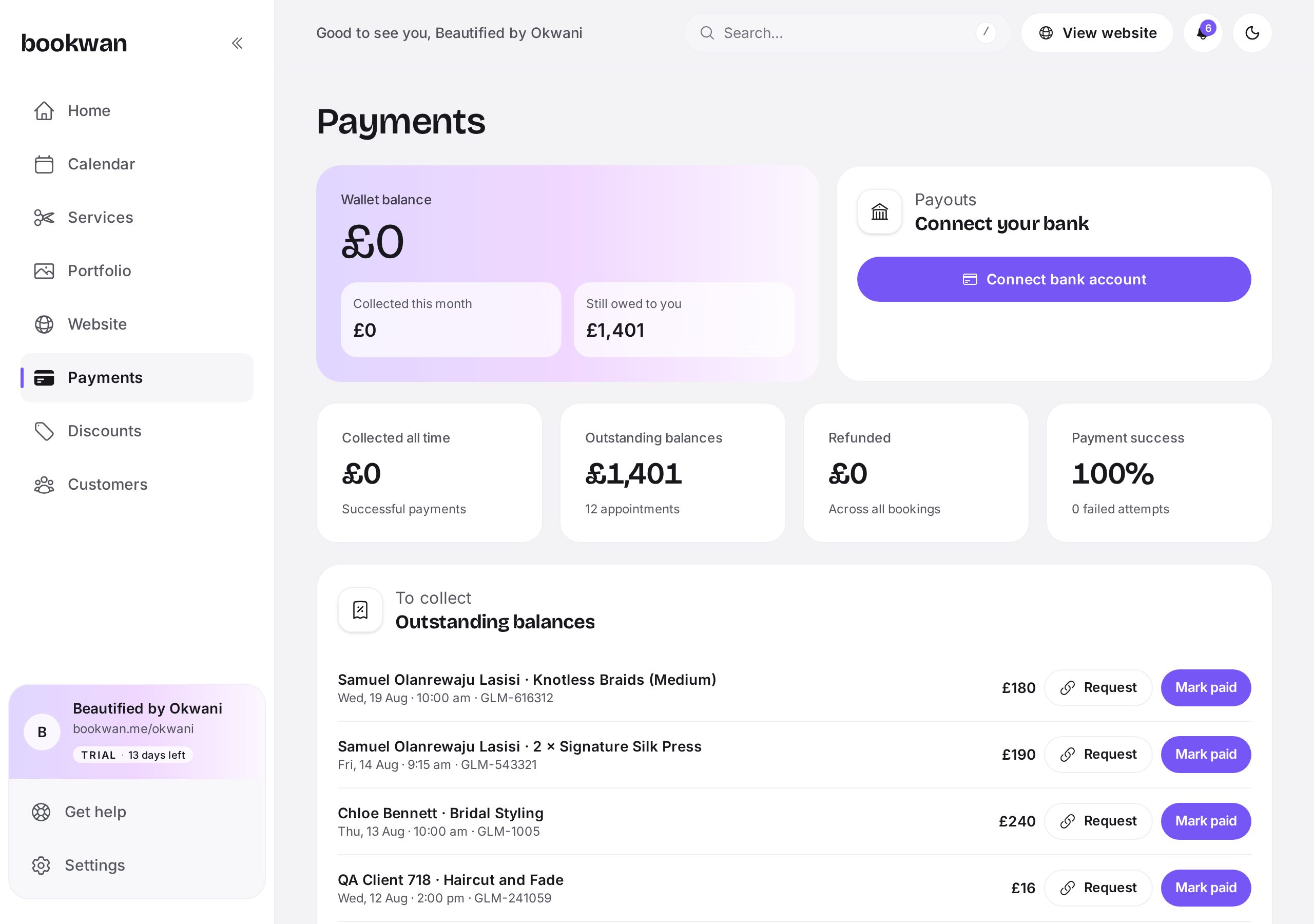Screen dimensions: 1314x924
Task: Click the Website globe icon in sidebar
Action: [44, 324]
